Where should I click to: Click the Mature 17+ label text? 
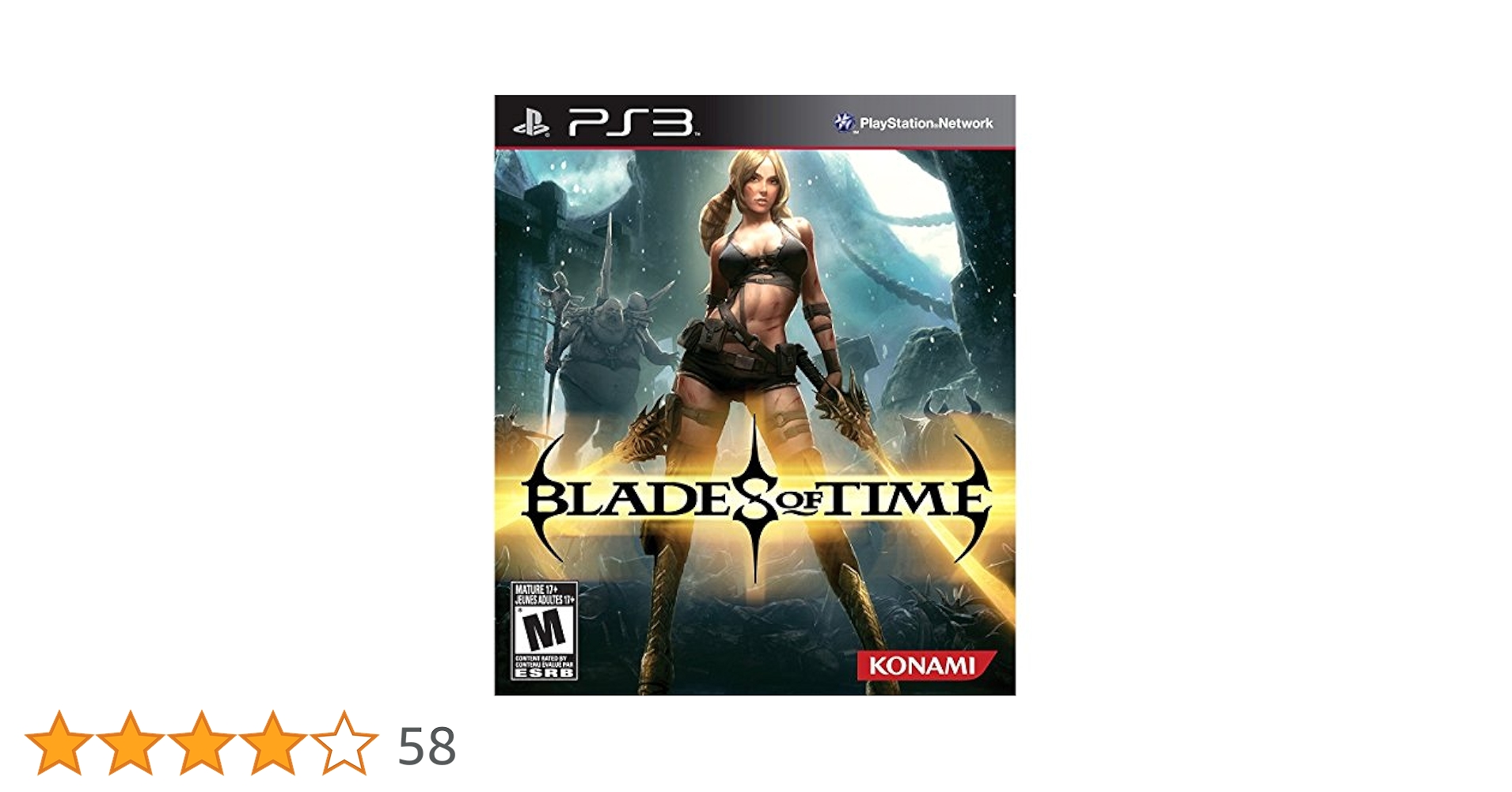[537, 589]
